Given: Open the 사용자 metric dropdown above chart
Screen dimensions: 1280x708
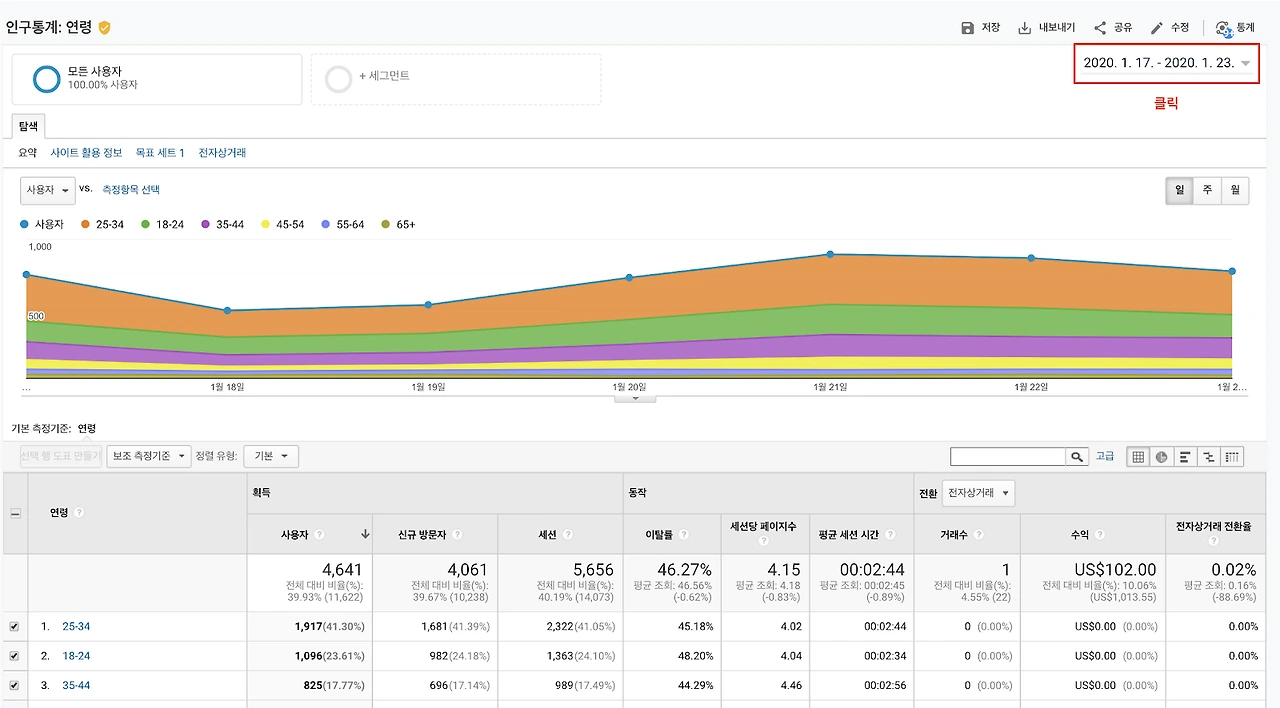Looking at the screenshot, I should (48, 190).
